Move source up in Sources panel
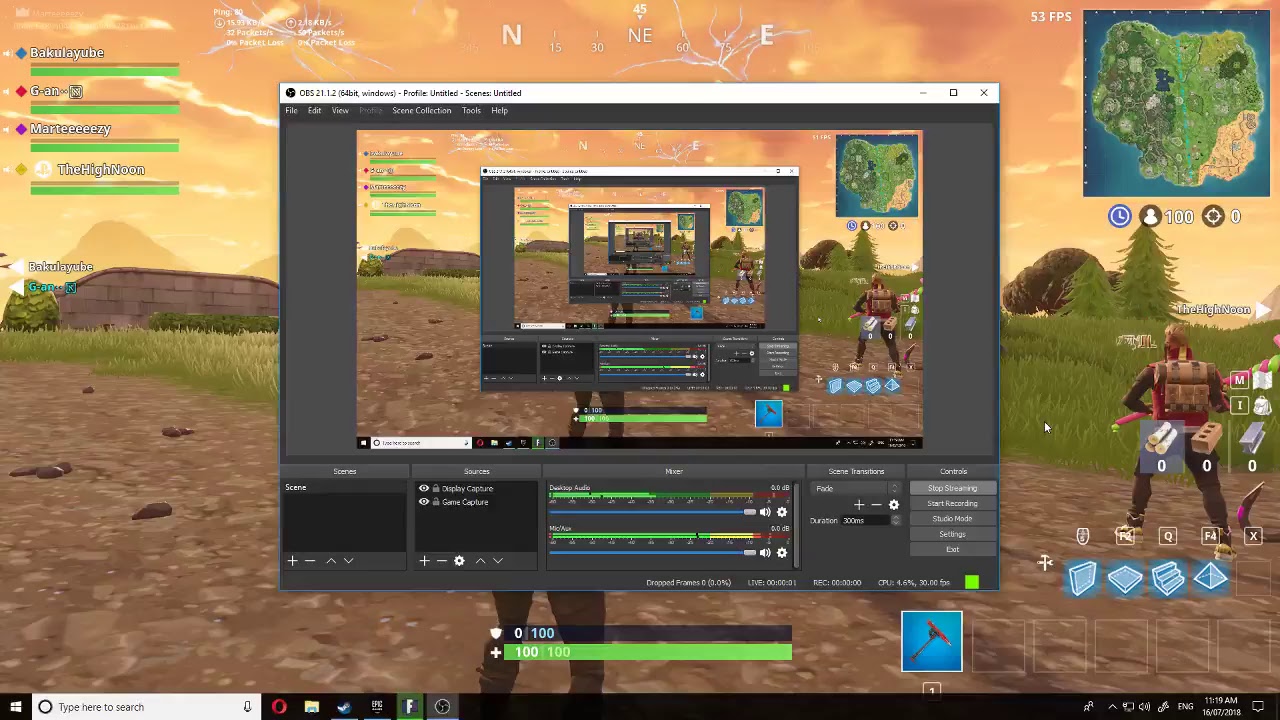The width and height of the screenshot is (1280, 720). (x=480, y=561)
